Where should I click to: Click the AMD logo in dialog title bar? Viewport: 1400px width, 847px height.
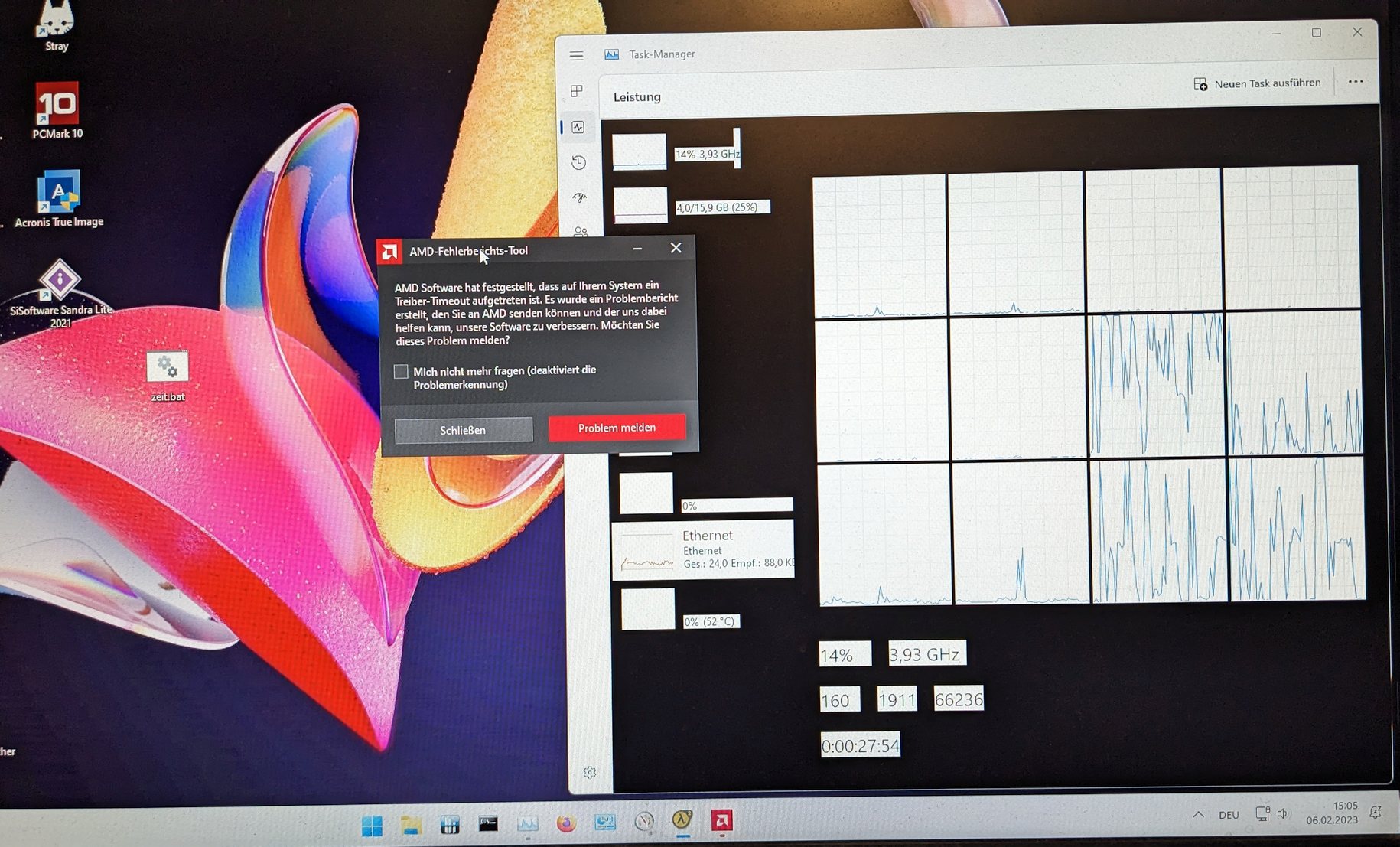[389, 252]
